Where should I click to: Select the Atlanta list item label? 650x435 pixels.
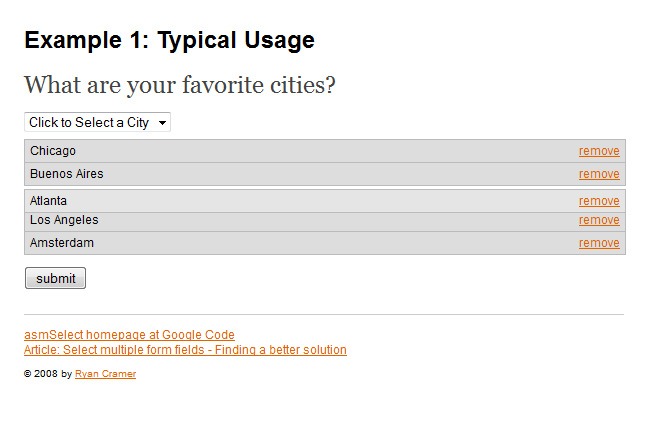coord(49,201)
